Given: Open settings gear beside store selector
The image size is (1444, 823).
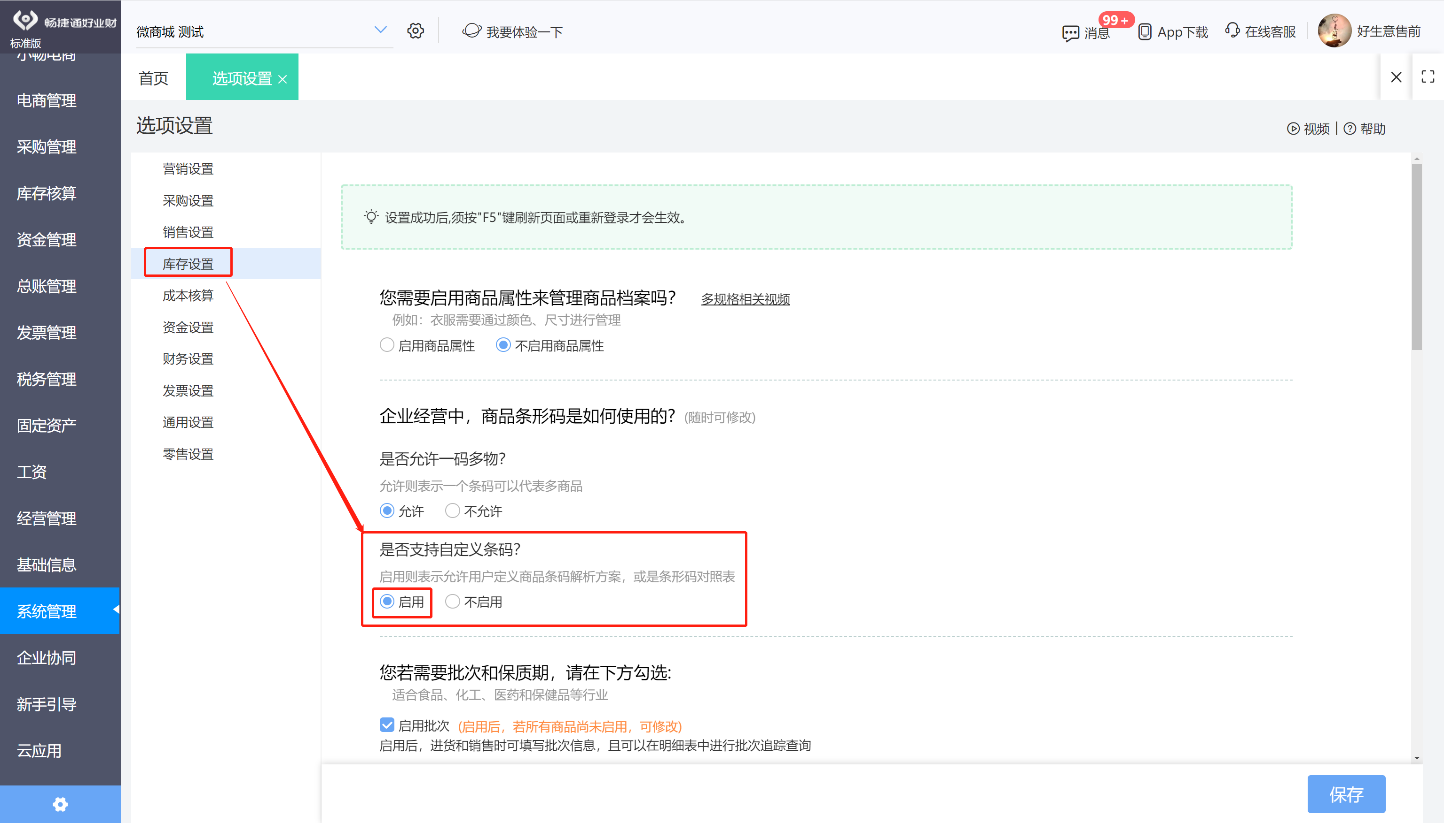Looking at the screenshot, I should [416, 31].
